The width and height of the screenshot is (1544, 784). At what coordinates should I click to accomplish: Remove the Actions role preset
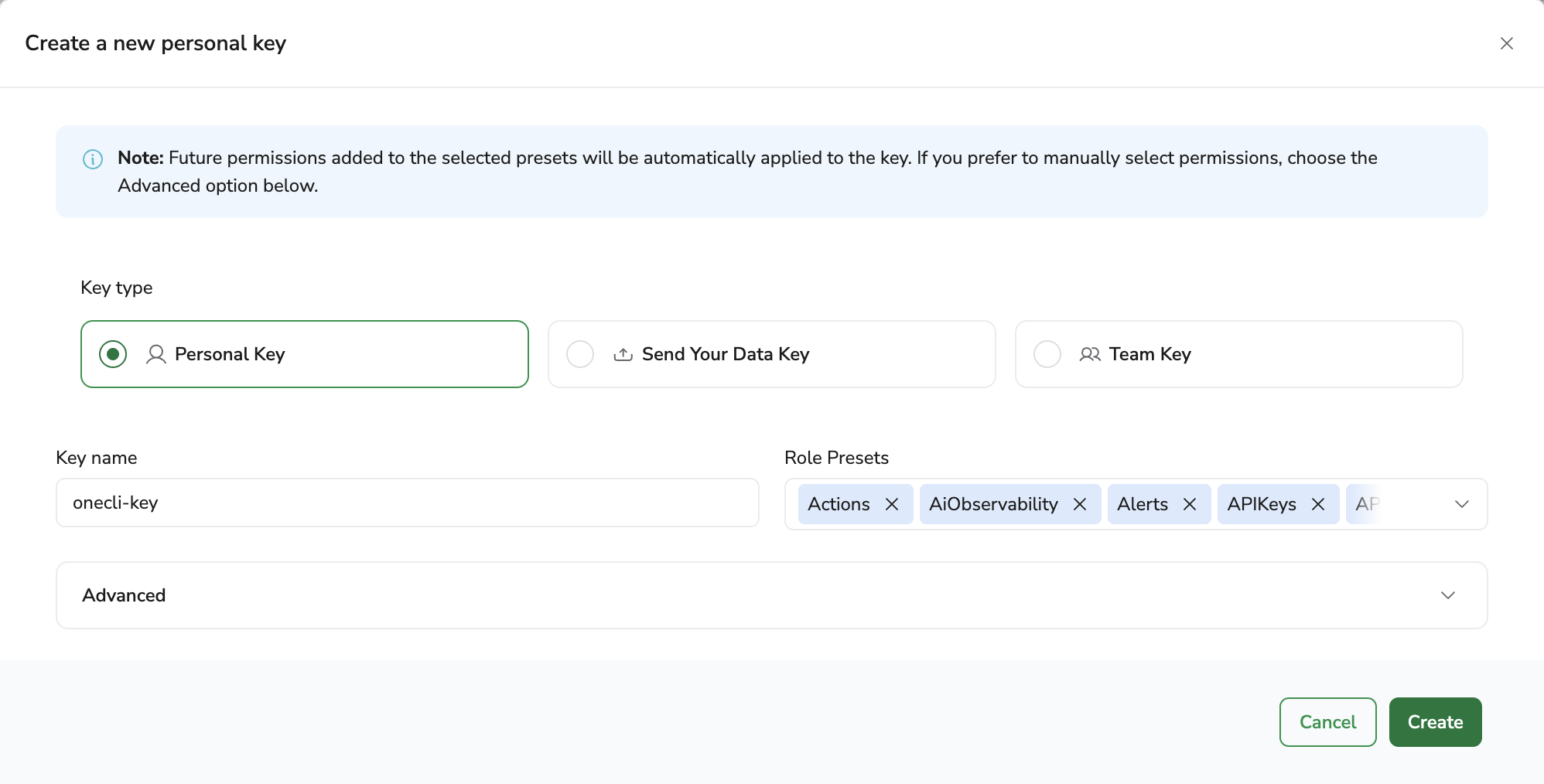[892, 504]
